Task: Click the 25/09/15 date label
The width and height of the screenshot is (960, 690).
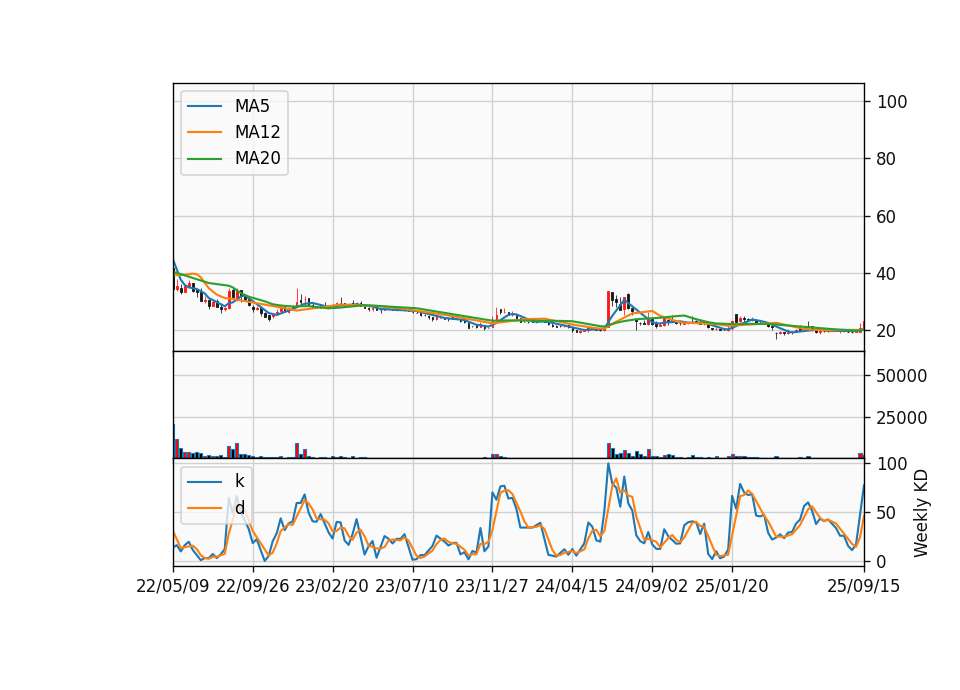Action: click(x=864, y=586)
